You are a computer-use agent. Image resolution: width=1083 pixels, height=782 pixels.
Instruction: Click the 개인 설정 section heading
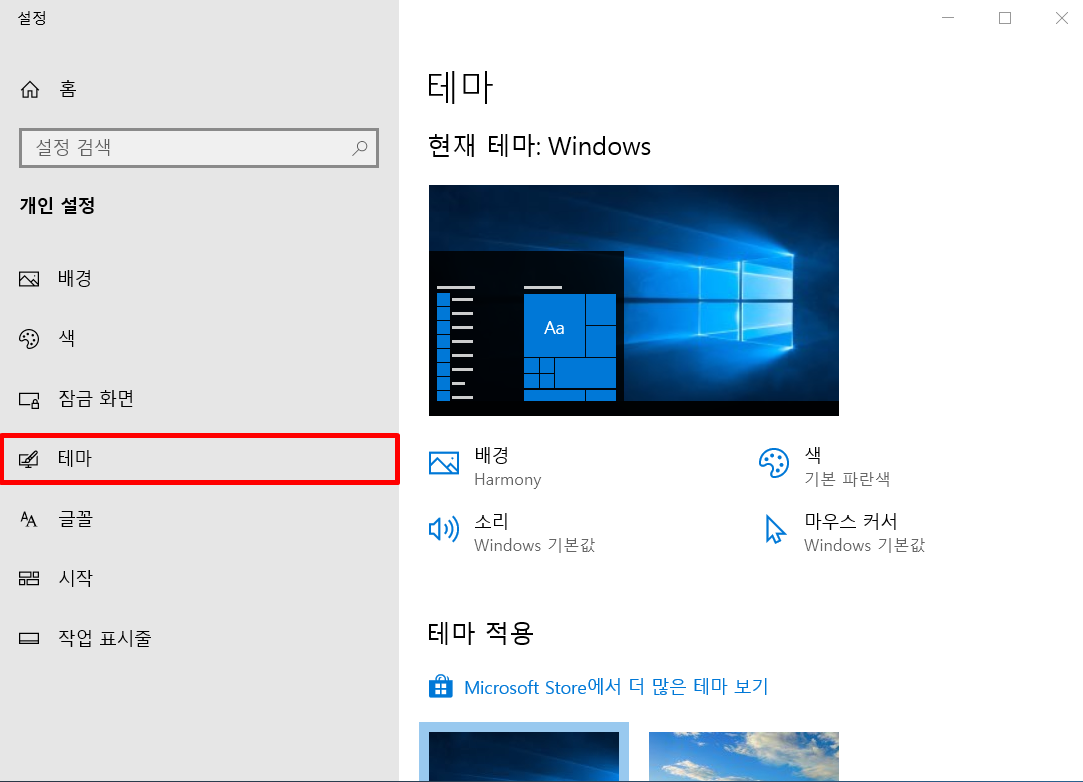point(57,205)
